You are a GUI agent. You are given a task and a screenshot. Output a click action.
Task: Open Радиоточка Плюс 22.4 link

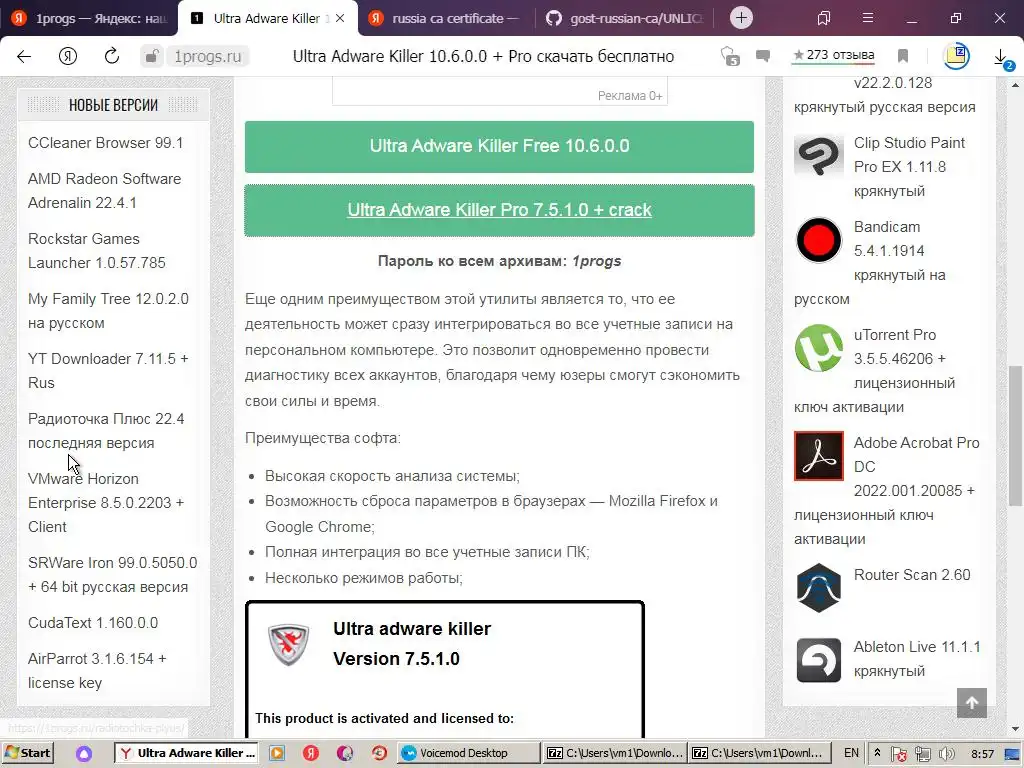(106, 431)
